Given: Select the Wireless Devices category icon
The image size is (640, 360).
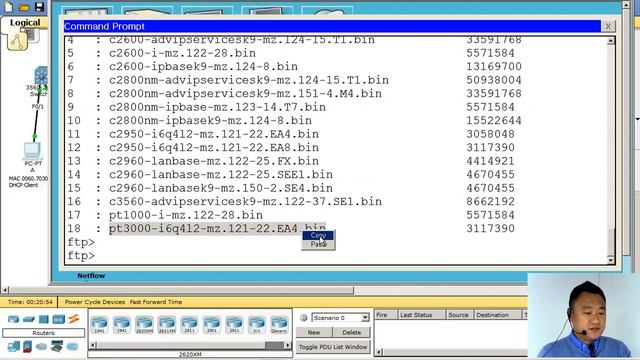Looking at the screenshot, I should (58, 319).
